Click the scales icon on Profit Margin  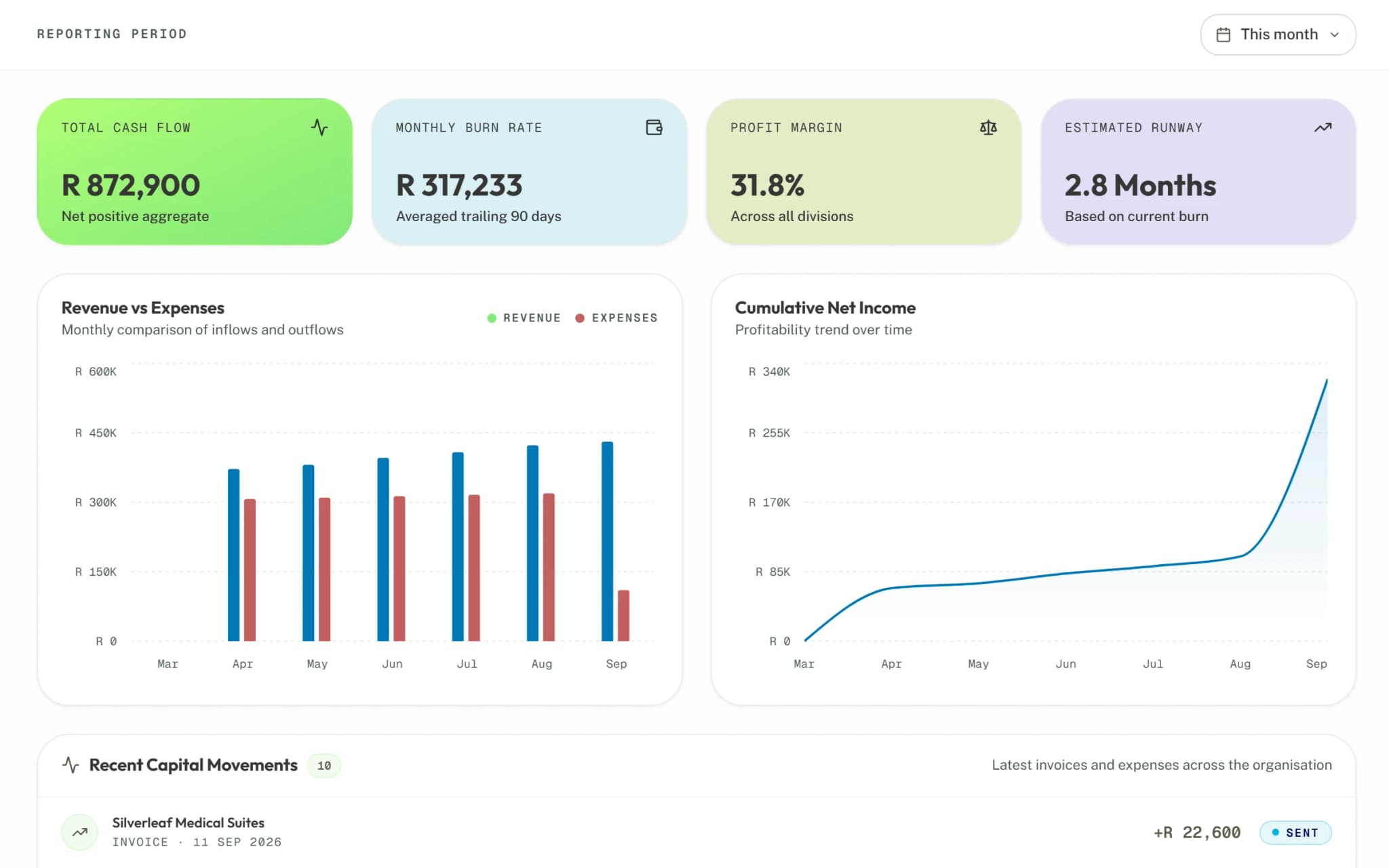click(988, 127)
